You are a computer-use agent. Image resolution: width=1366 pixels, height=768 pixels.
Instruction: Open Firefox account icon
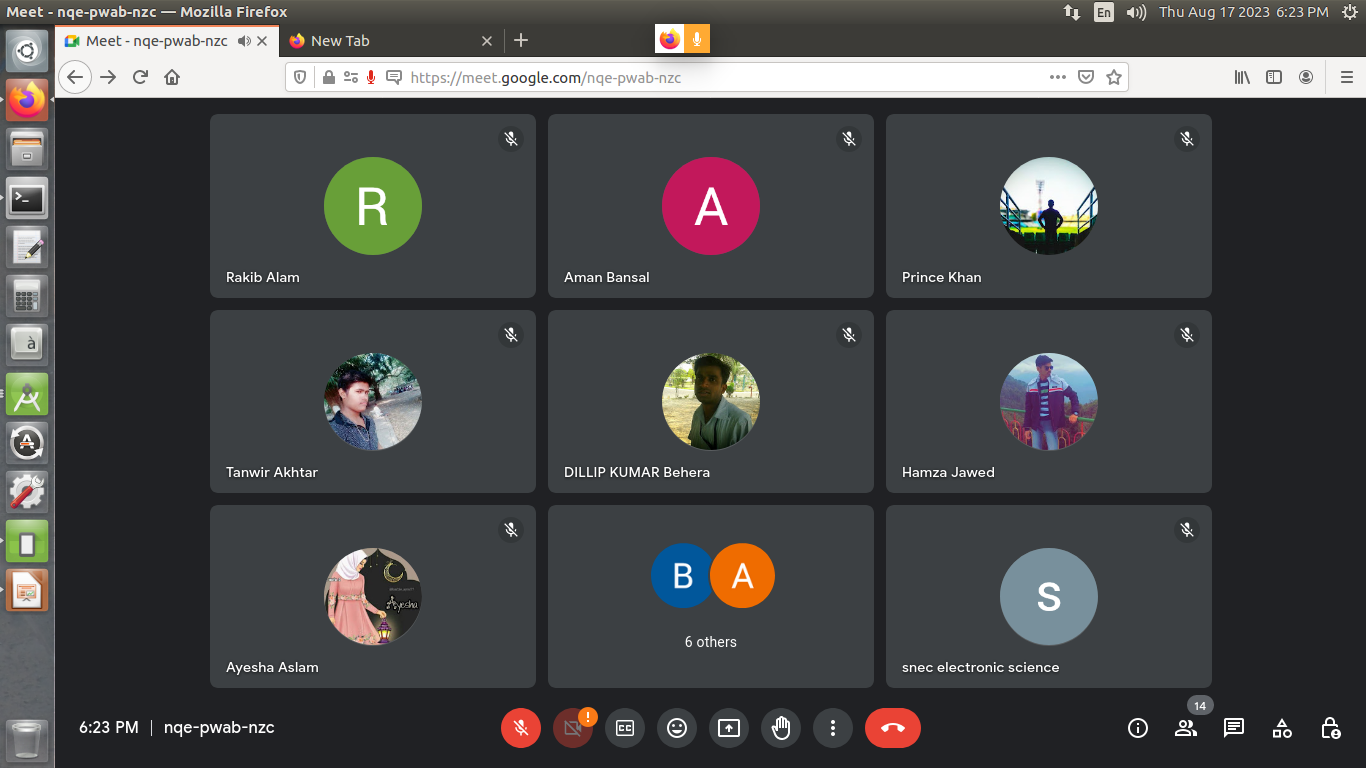(x=1306, y=77)
